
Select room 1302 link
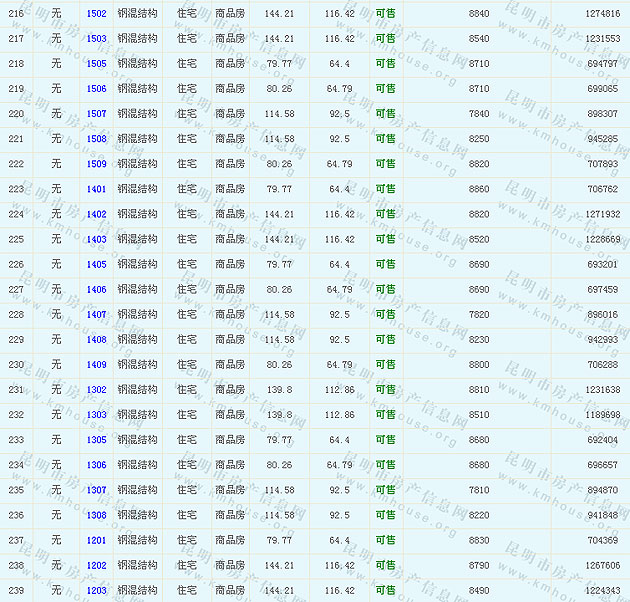coord(96,390)
